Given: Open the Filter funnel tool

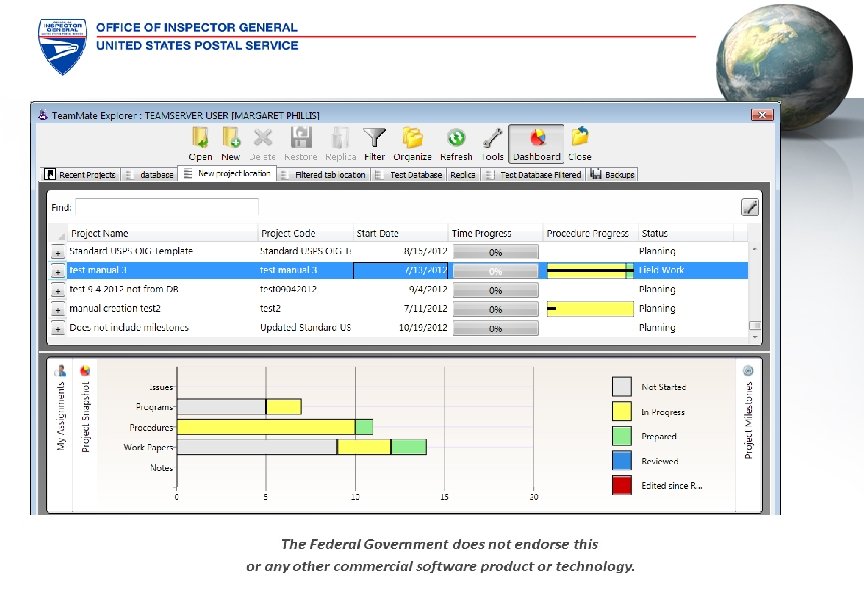Looking at the screenshot, I should (x=375, y=144).
